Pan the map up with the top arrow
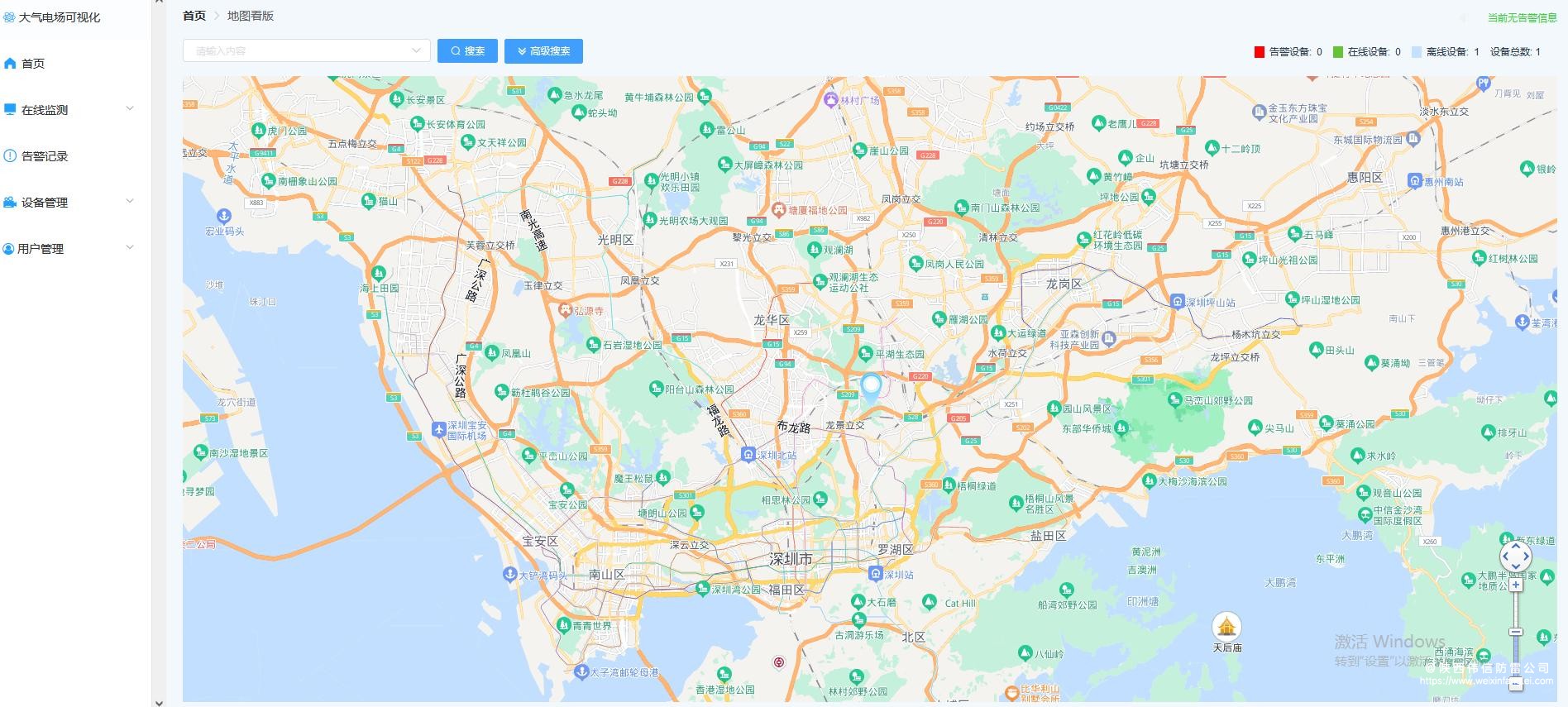The height and width of the screenshot is (707, 1568). [1516, 547]
